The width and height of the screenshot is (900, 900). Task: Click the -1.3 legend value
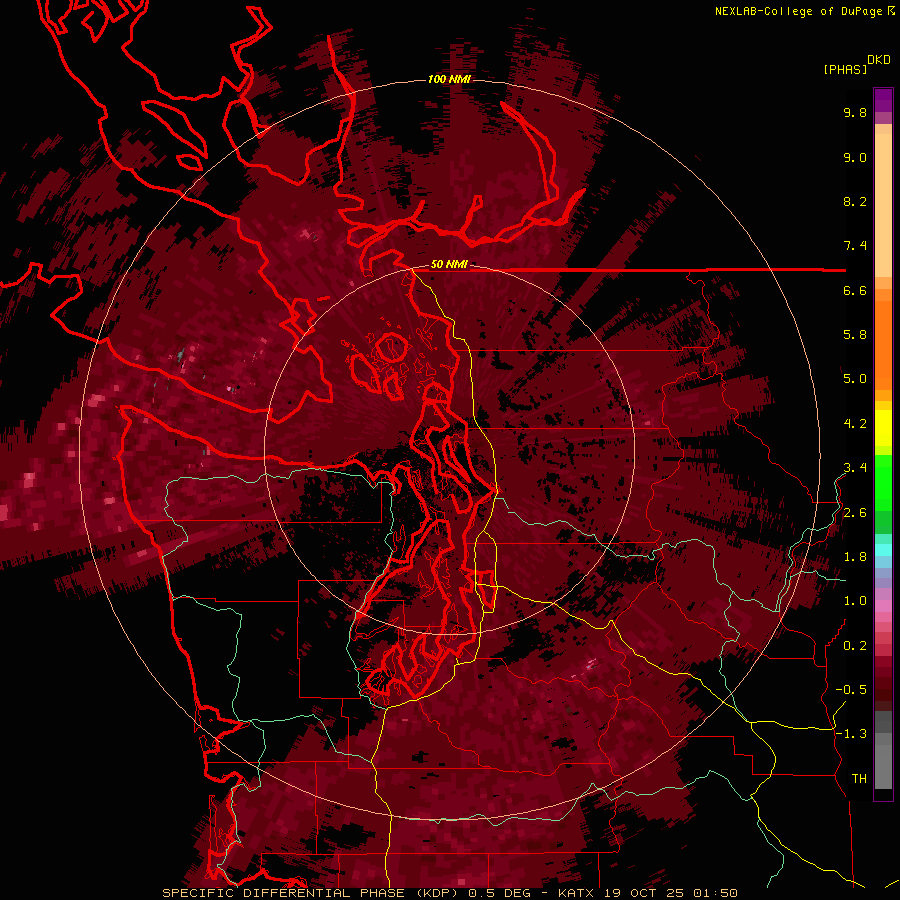point(851,734)
